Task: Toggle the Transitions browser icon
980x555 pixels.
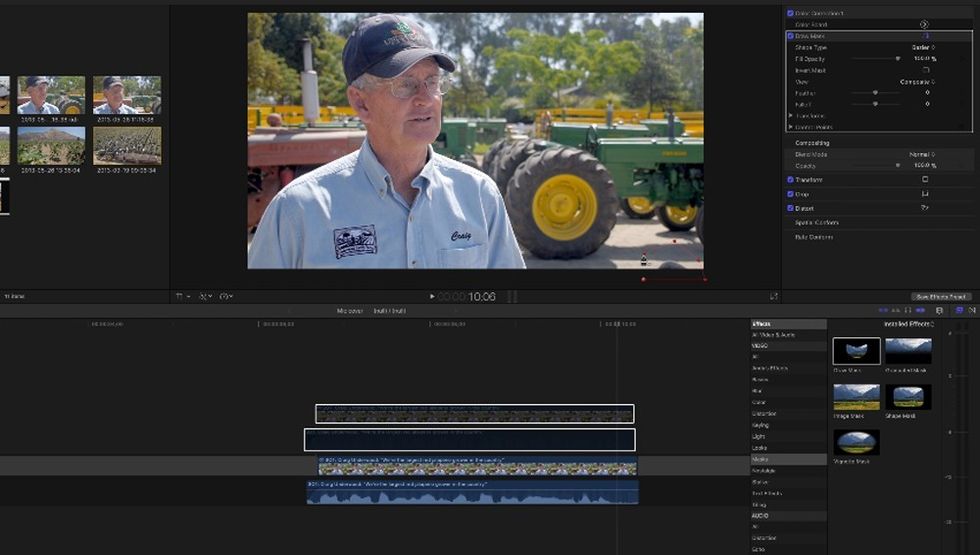Action: [x=972, y=311]
